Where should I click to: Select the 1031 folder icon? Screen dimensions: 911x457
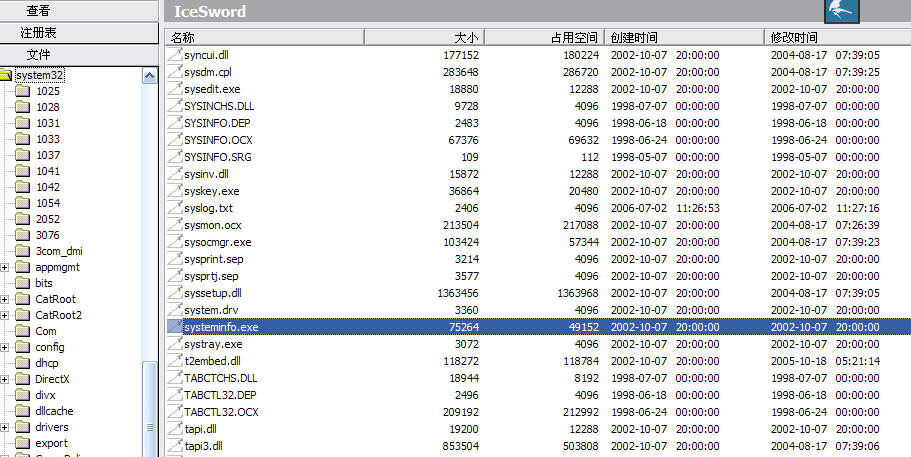tap(23, 123)
